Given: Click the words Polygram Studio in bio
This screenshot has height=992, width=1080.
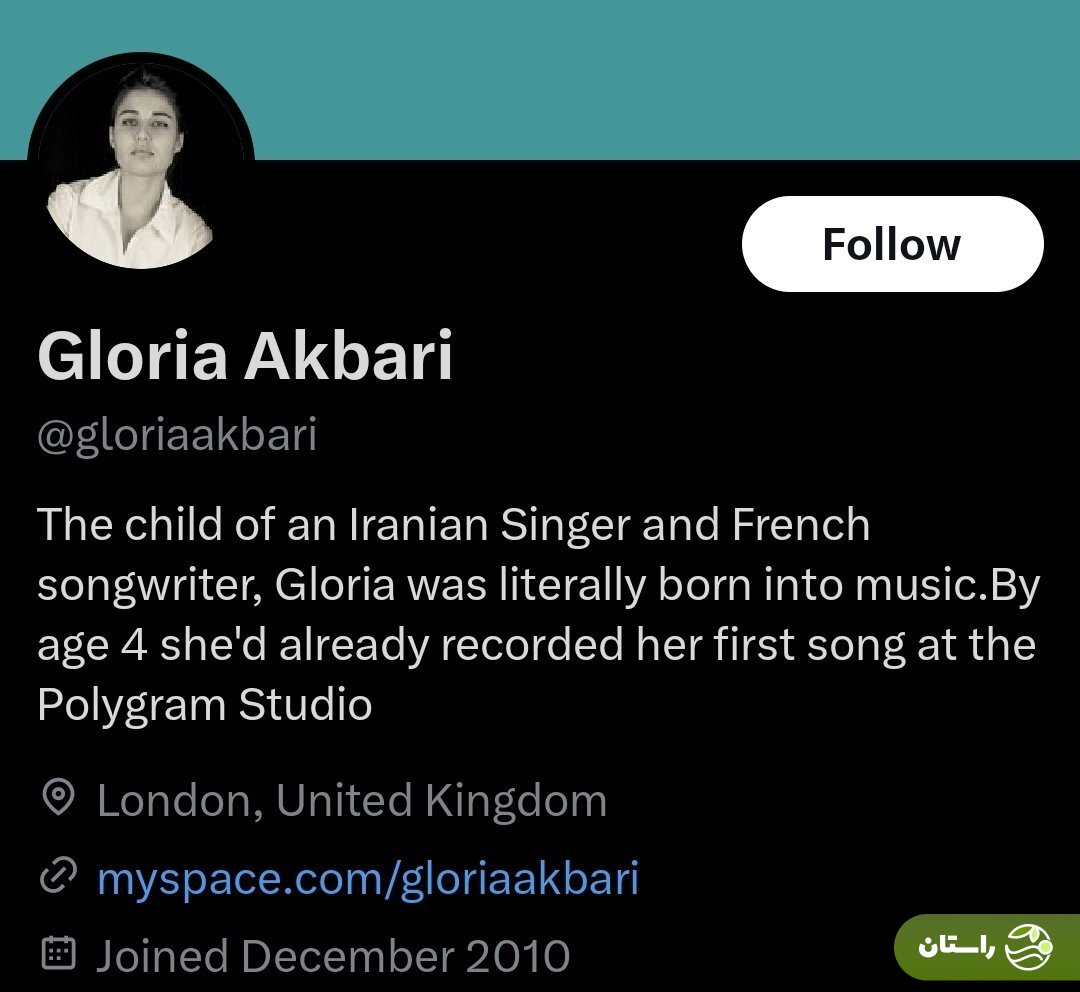Looking at the screenshot, I should click(205, 705).
